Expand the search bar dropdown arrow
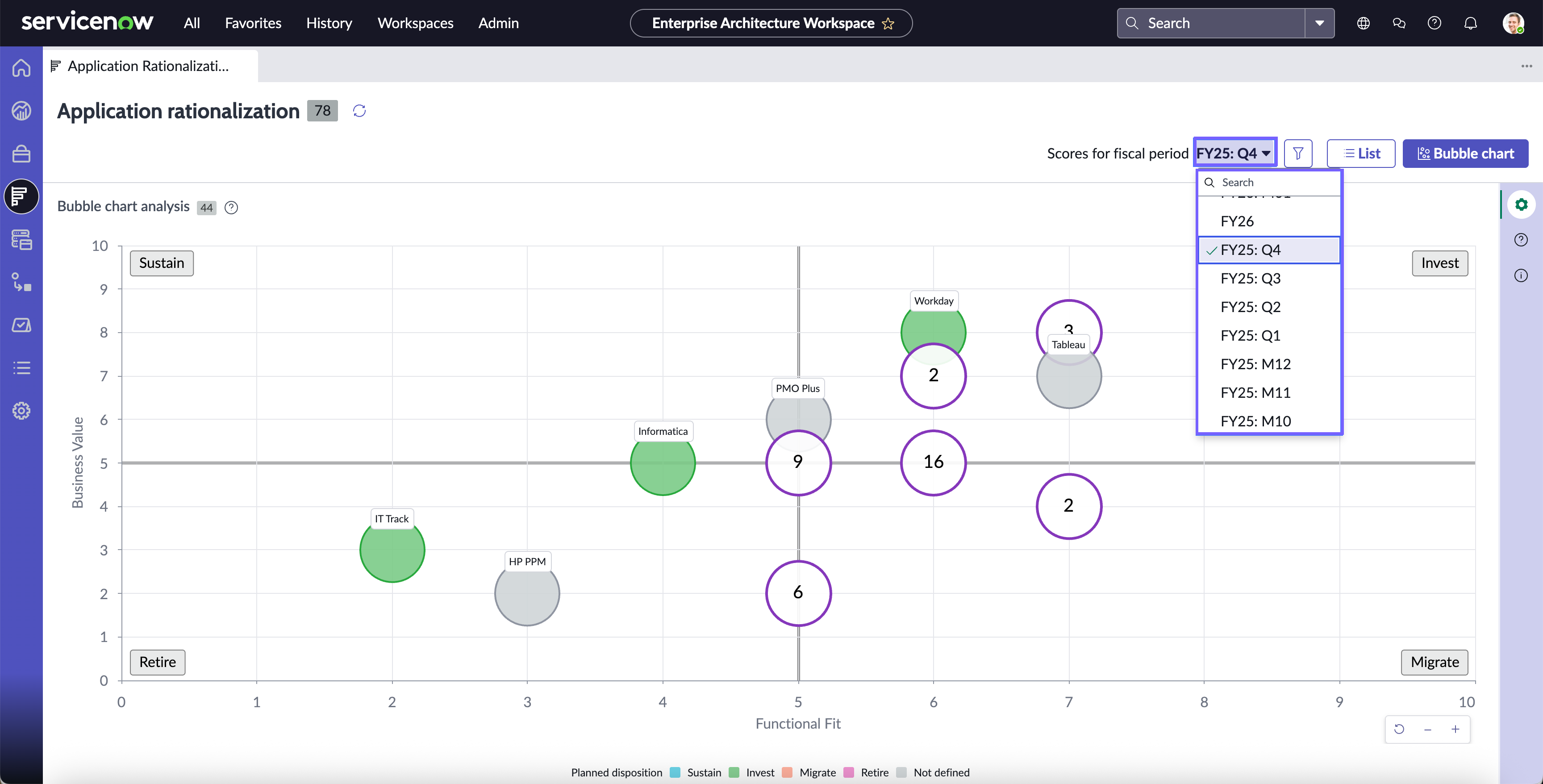Image resolution: width=1543 pixels, height=784 pixels. pyautogui.click(x=1319, y=23)
